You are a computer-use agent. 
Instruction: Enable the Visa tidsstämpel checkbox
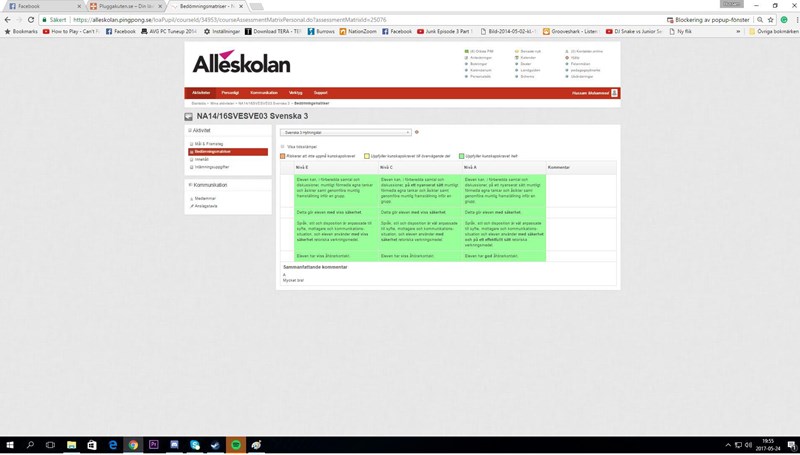[x=283, y=146]
